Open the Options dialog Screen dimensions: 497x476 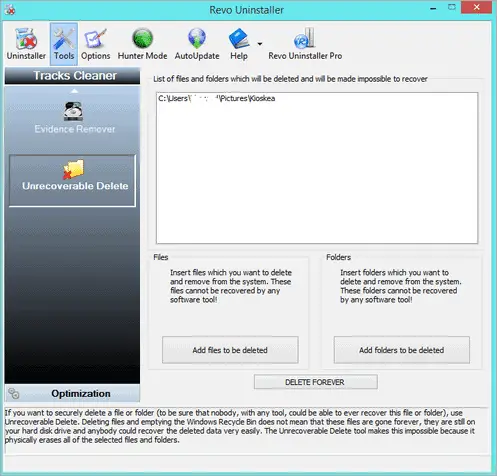pyautogui.click(x=95, y=44)
